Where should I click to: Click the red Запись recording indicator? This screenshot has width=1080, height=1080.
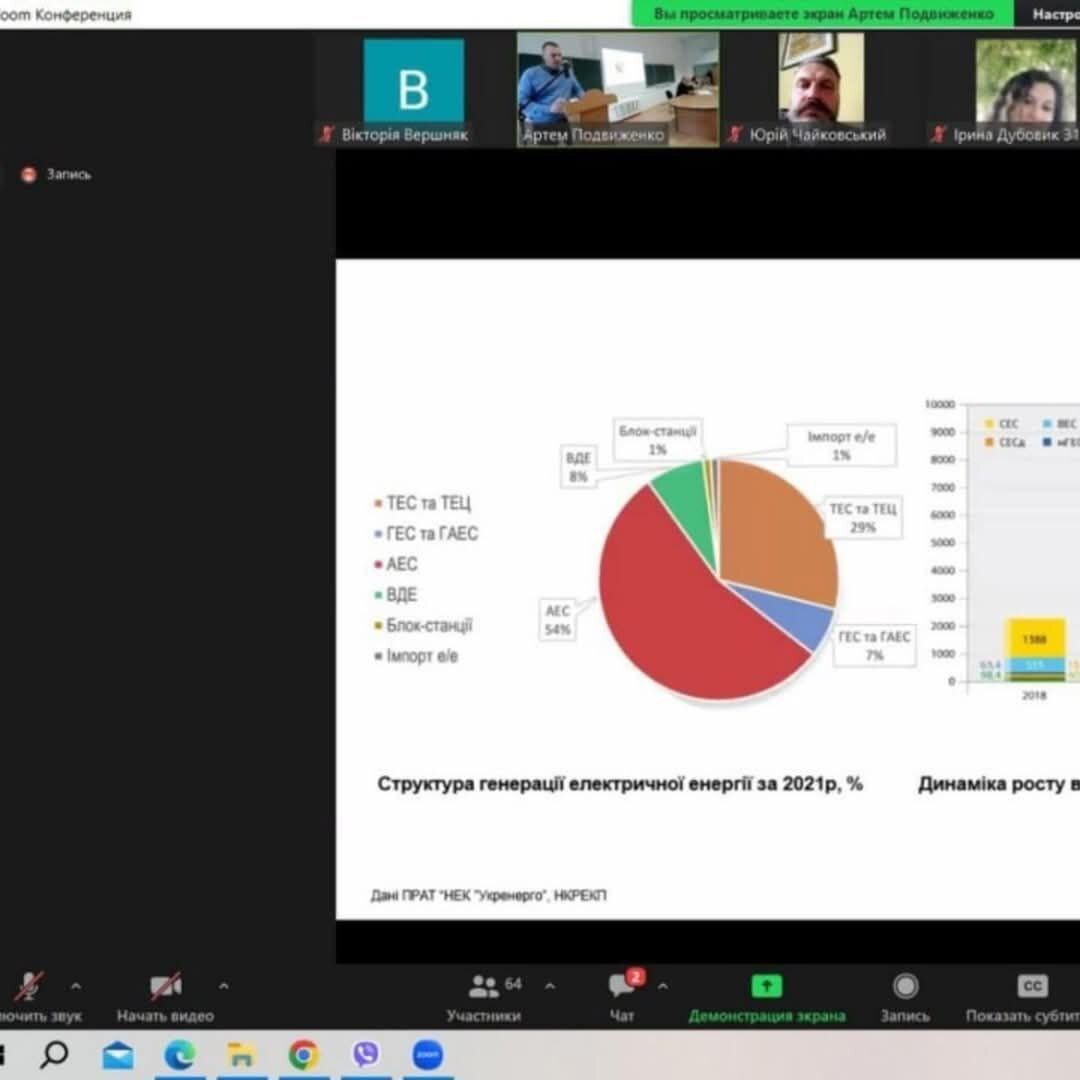click(x=29, y=174)
